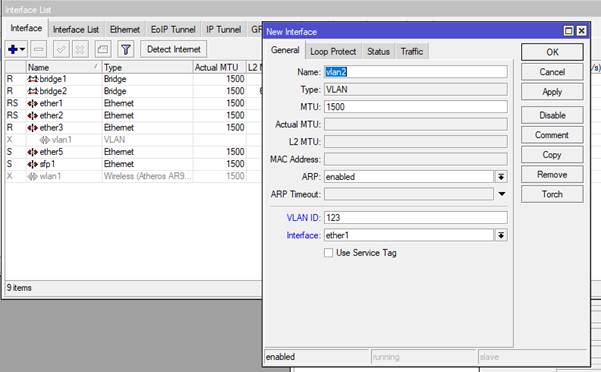
Task: Select the bridge1 row name
Action: click(53, 79)
